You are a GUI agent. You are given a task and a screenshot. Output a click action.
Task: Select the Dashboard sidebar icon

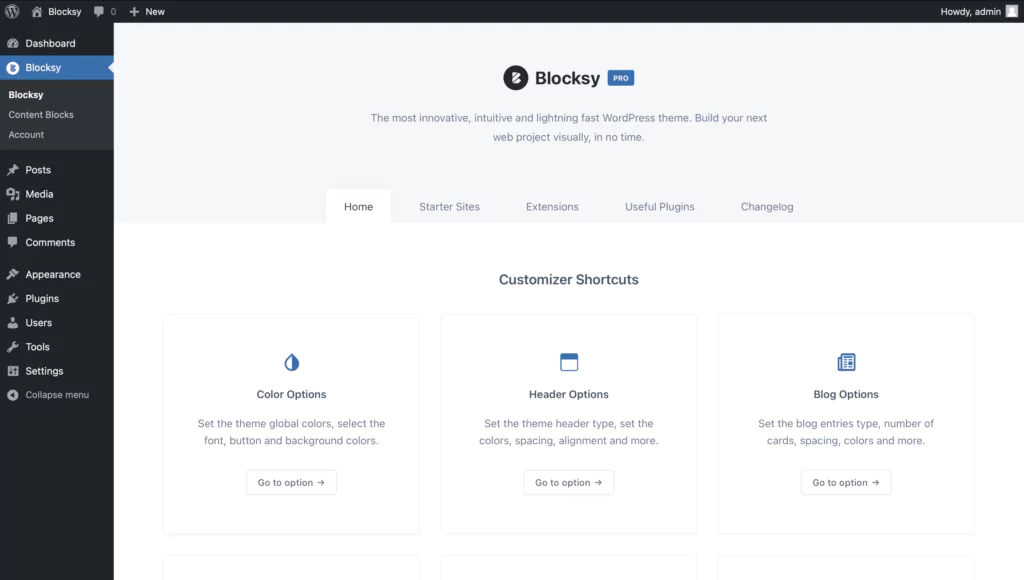click(x=14, y=43)
